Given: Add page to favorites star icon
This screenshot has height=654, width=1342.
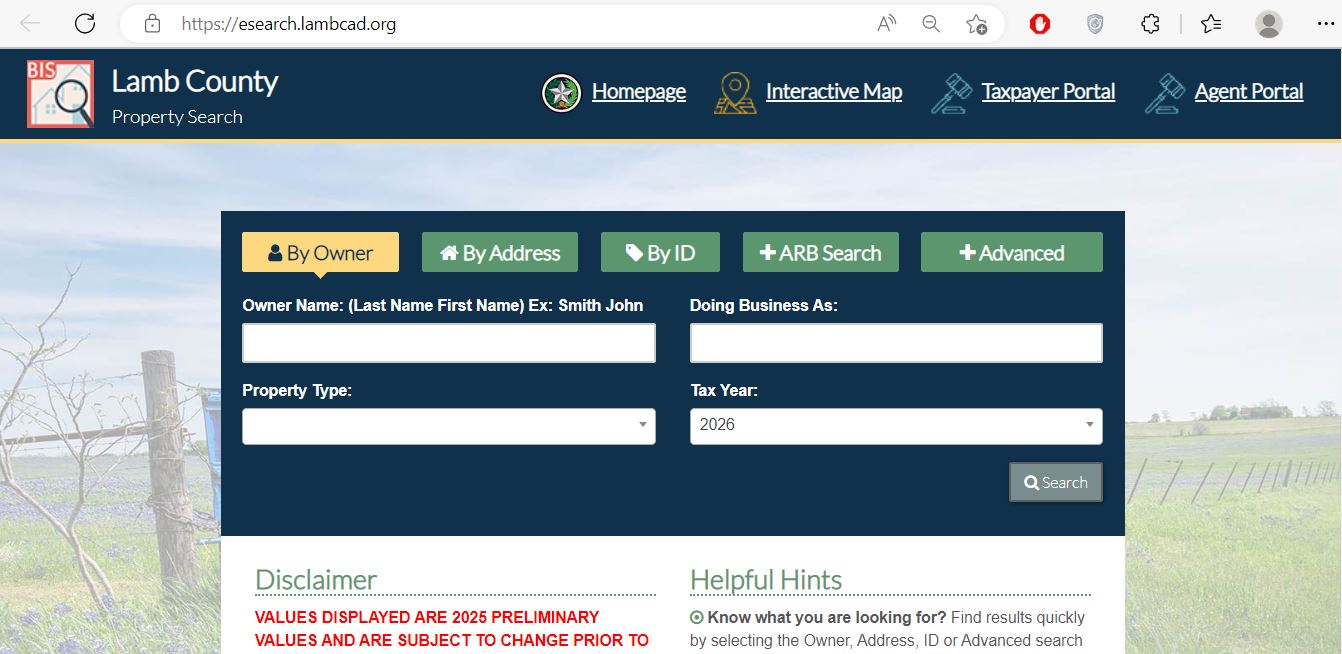Looking at the screenshot, I should pos(977,24).
